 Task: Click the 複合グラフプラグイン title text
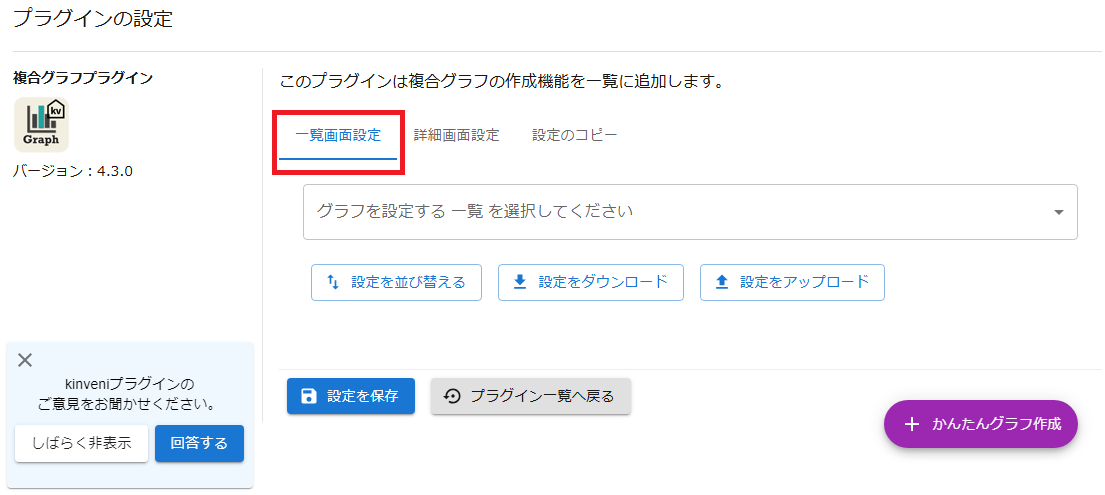point(83,78)
